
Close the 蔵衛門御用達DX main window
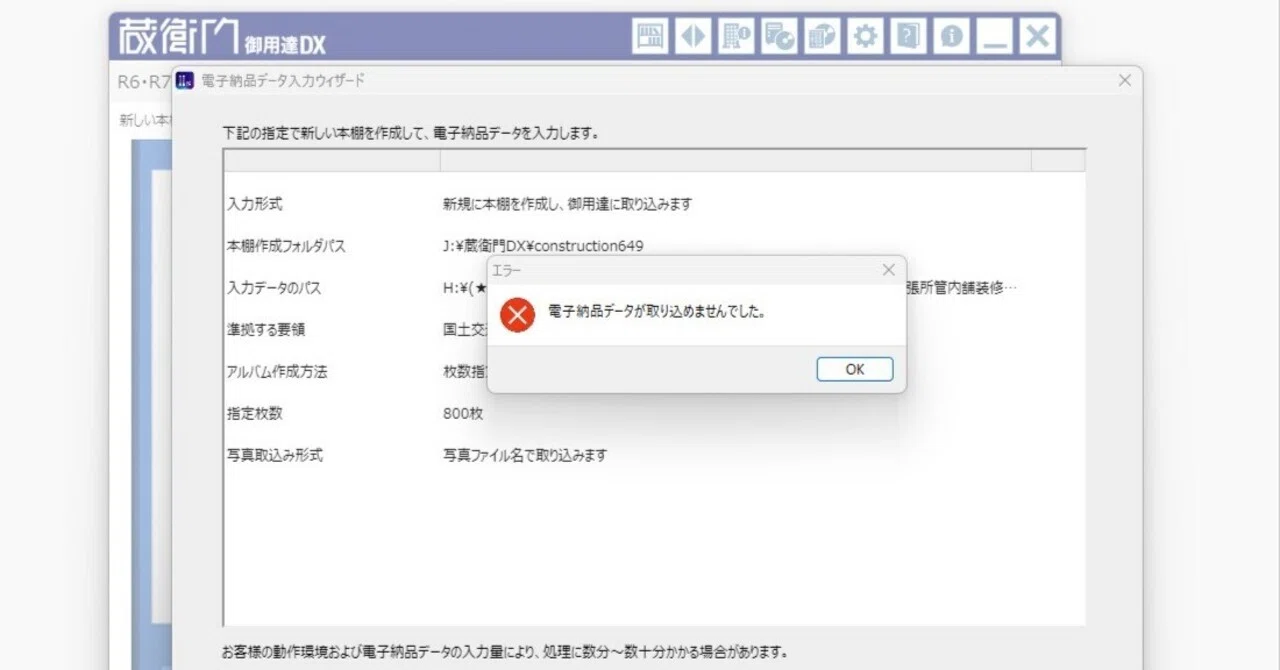[1038, 37]
